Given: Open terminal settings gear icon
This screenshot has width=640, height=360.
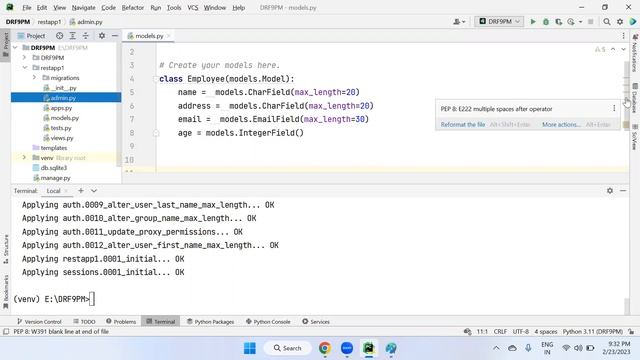Looking at the screenshot, I should tap(610, 191).
